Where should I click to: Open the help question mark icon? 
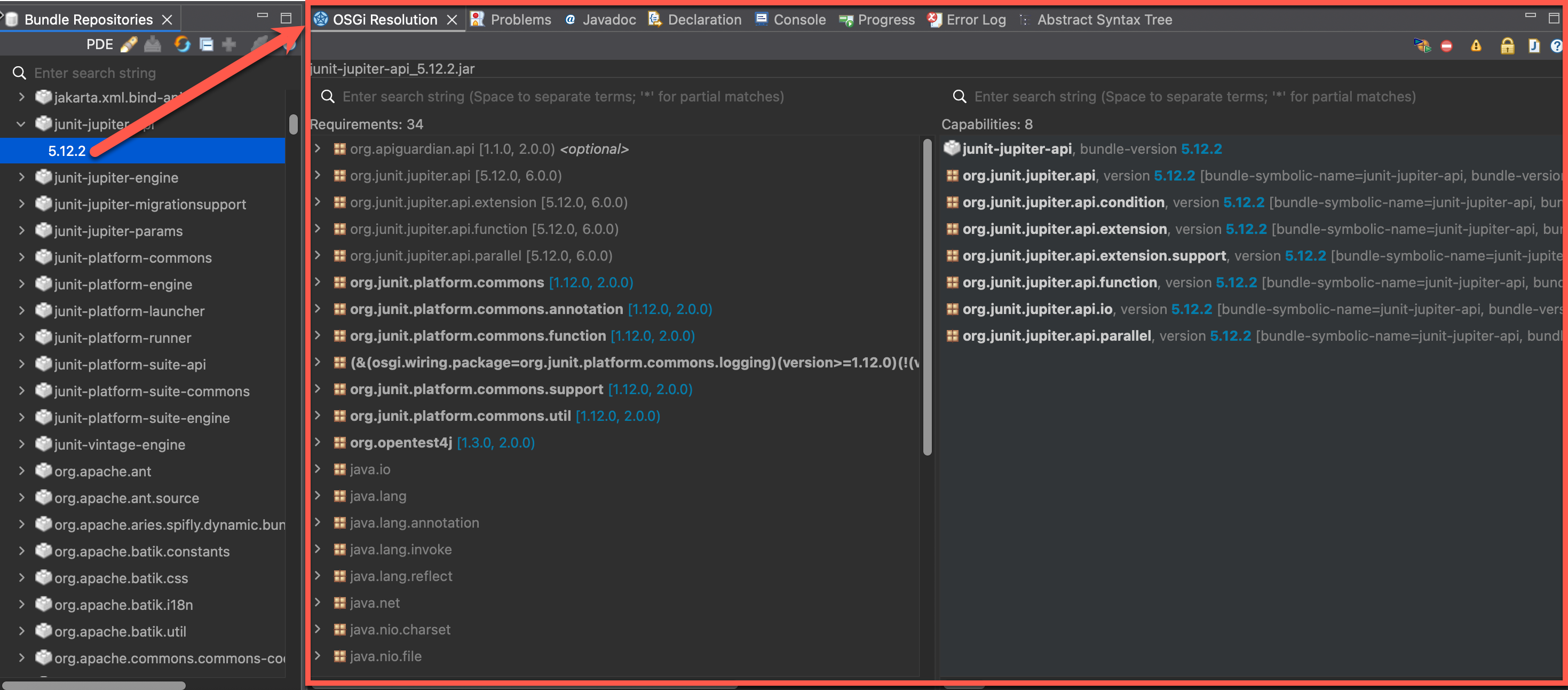1557,46
